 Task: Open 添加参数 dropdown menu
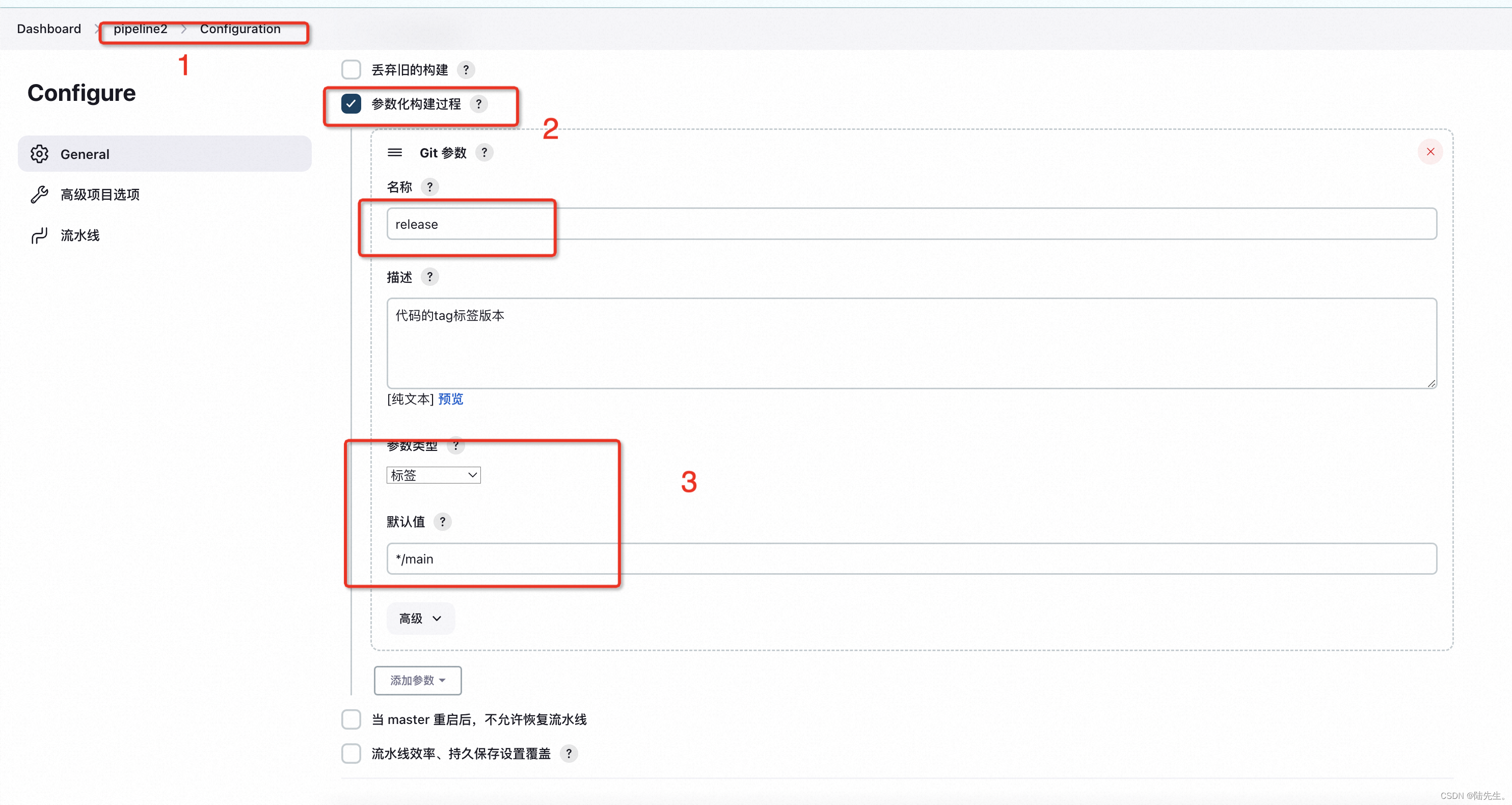point(416,680)
